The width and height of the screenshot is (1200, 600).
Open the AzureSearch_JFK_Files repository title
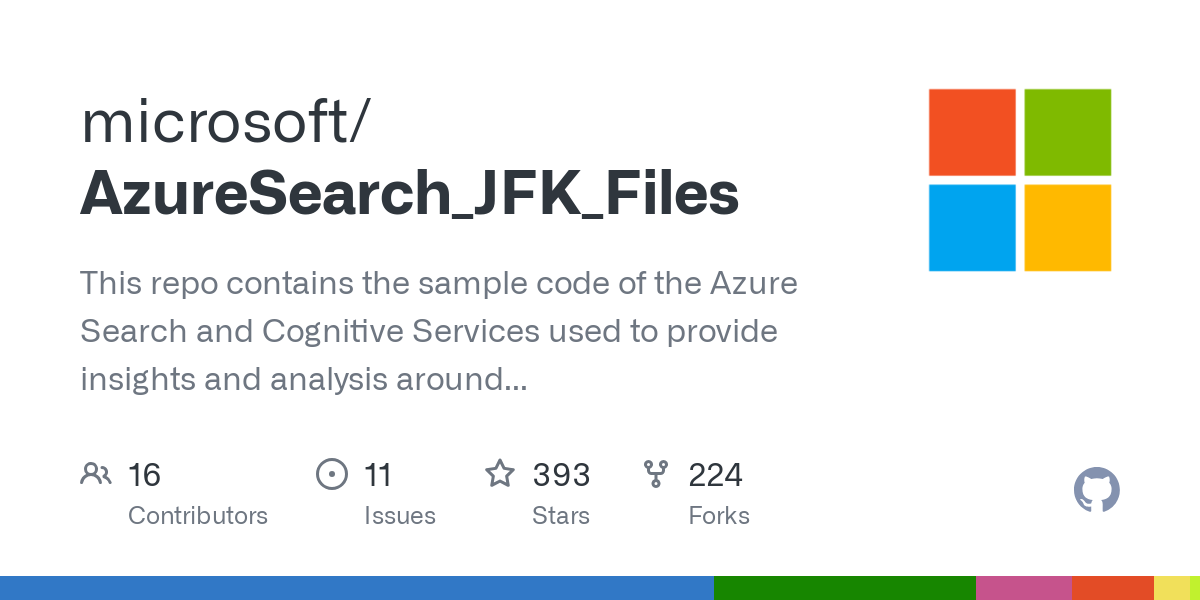coord(410,194)
